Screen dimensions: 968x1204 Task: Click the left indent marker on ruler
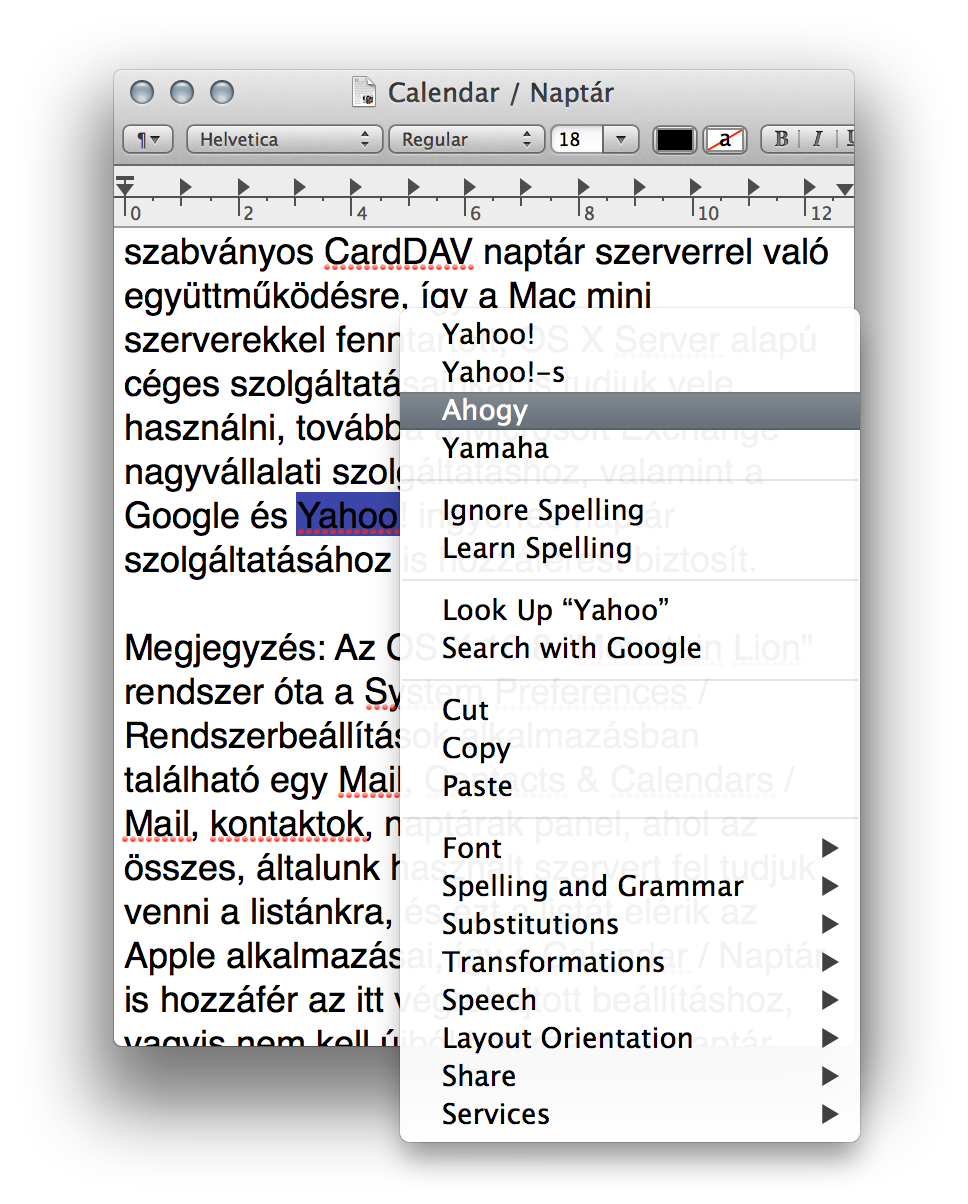coord(125,185)
